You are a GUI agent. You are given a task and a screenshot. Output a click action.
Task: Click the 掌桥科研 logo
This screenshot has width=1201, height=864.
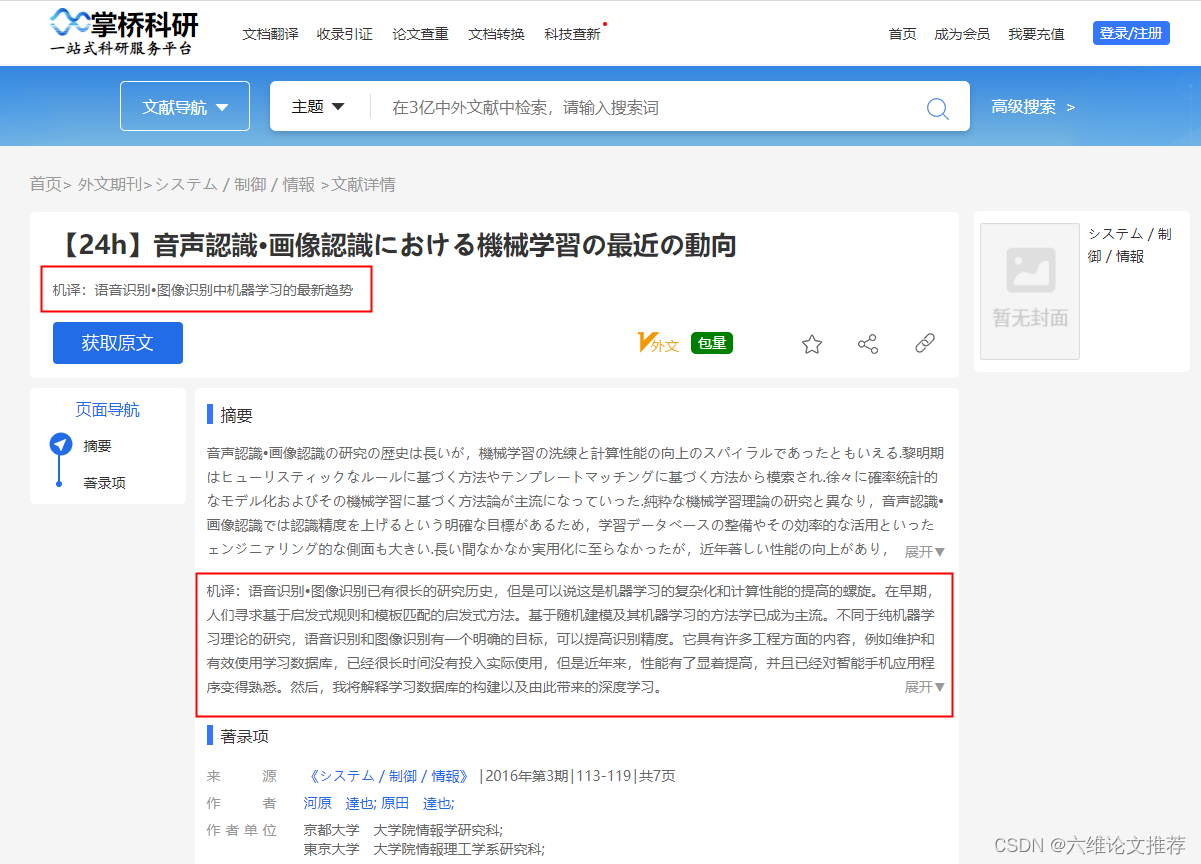(x=124, y=32)
